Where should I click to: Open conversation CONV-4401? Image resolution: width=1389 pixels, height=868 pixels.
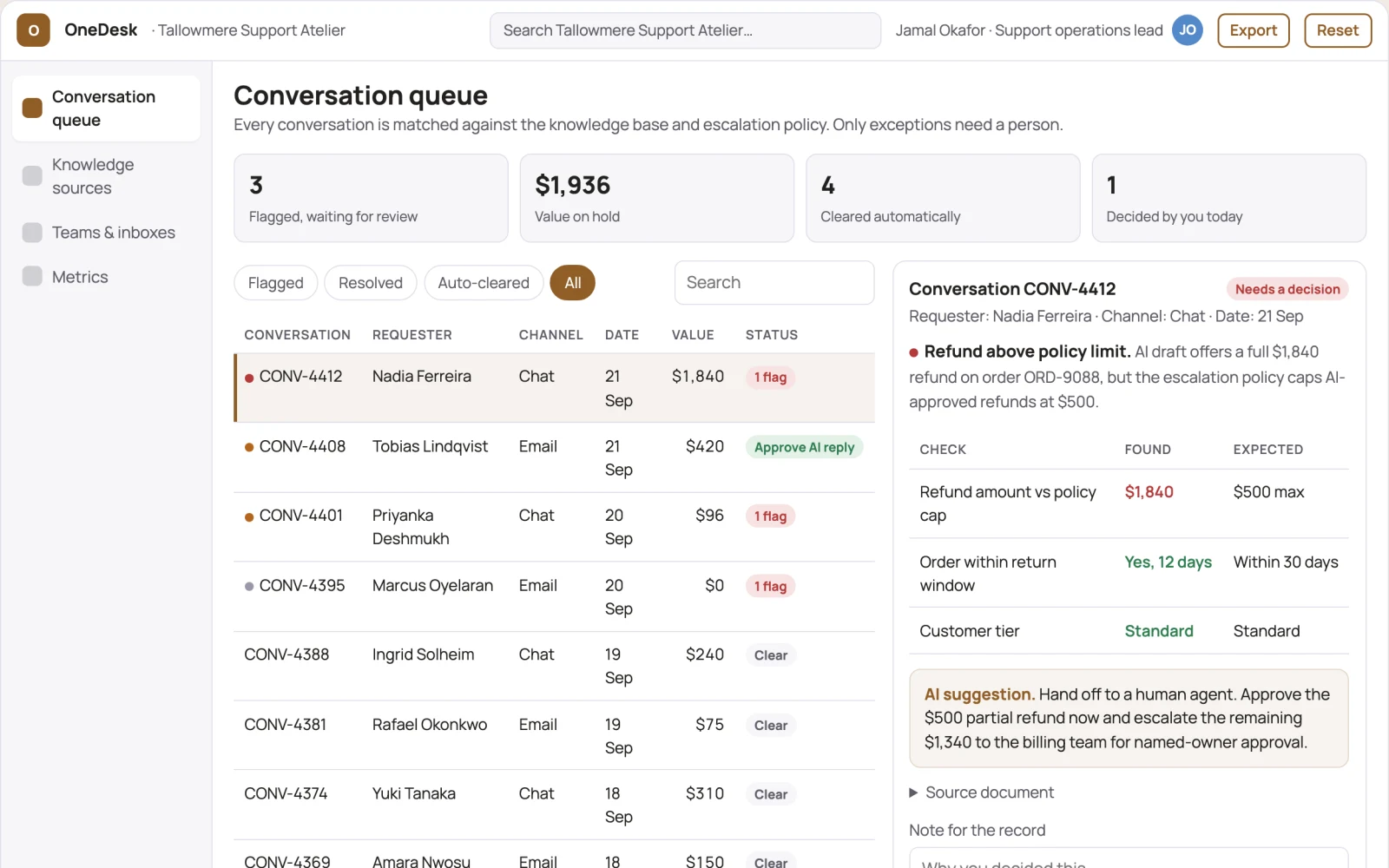tap(555, 527)
